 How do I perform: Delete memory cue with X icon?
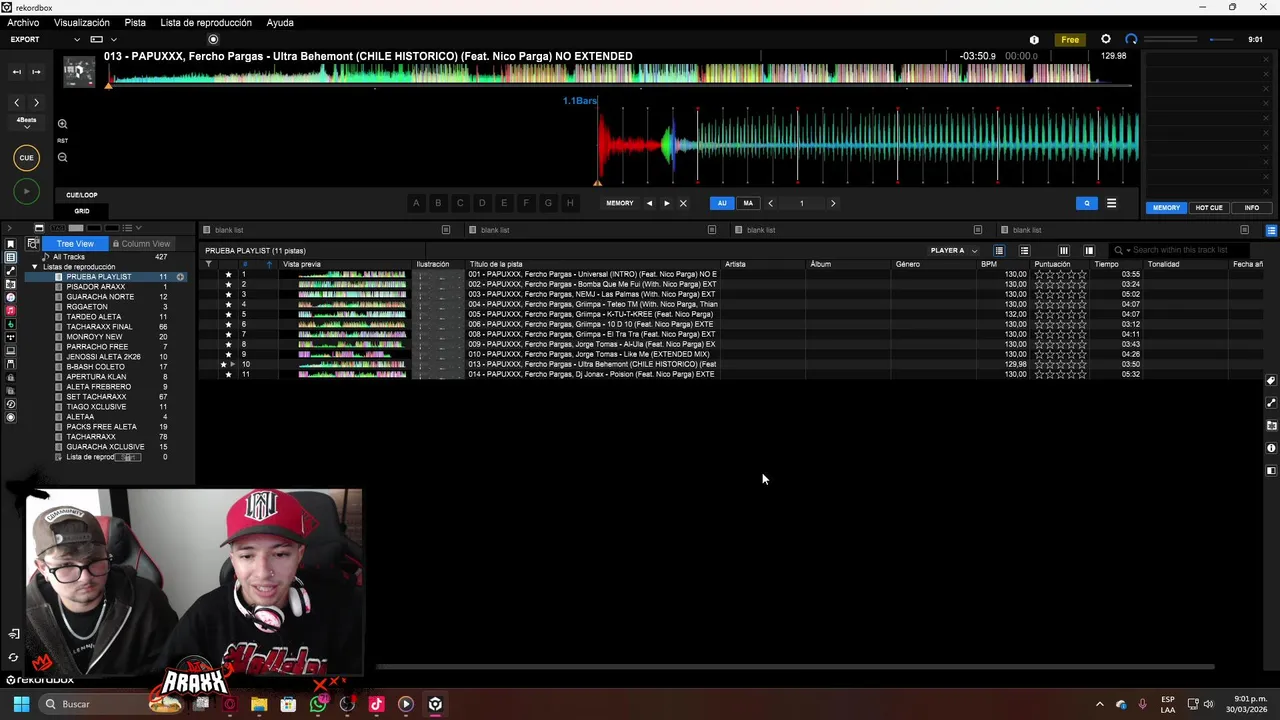[x=683, y=203]
